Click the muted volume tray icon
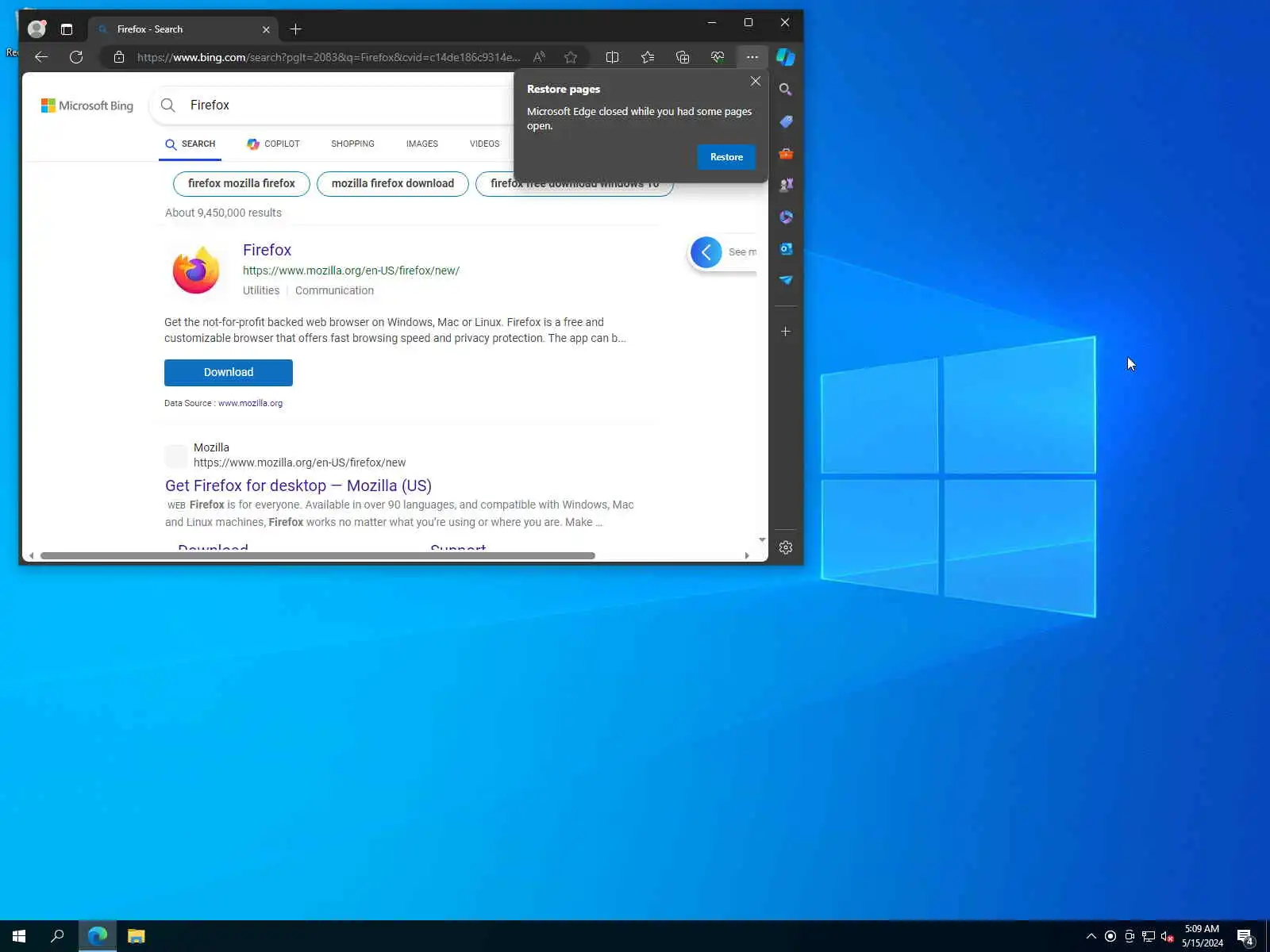 (x=1168, y=936)
